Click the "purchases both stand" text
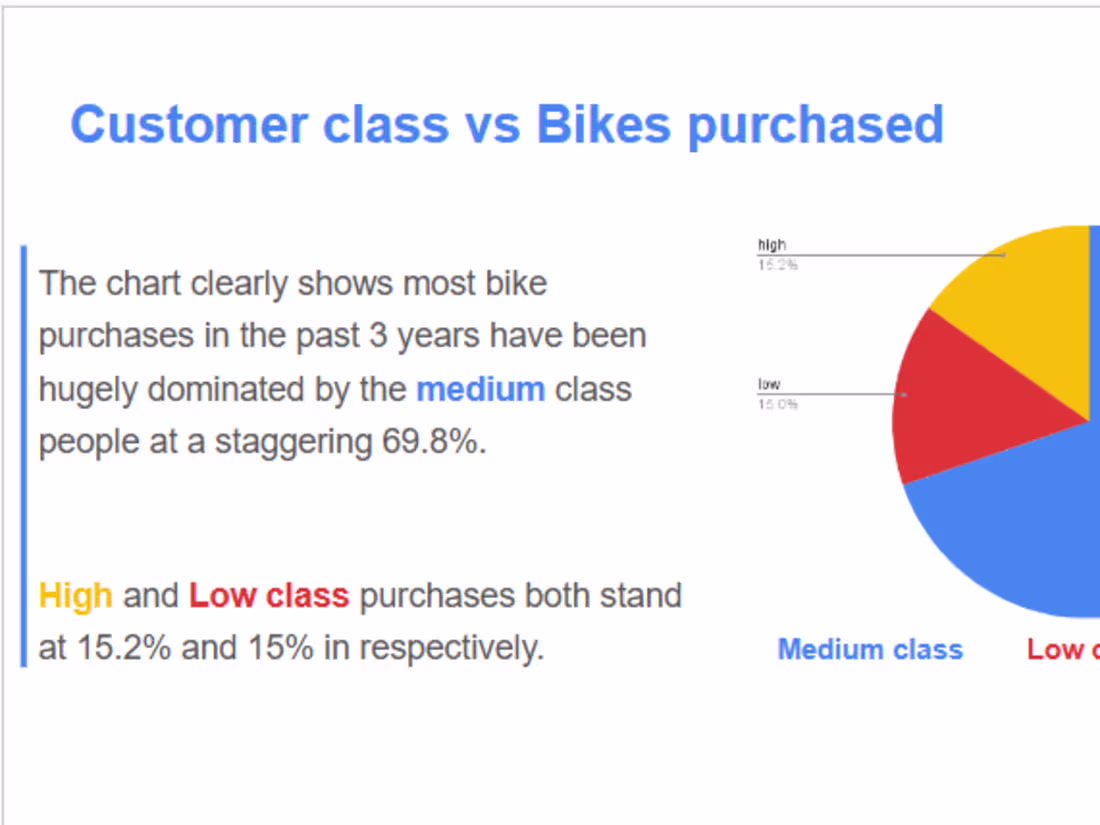Viewport: 1100px width, 825px height. click(x=520, y=596)
